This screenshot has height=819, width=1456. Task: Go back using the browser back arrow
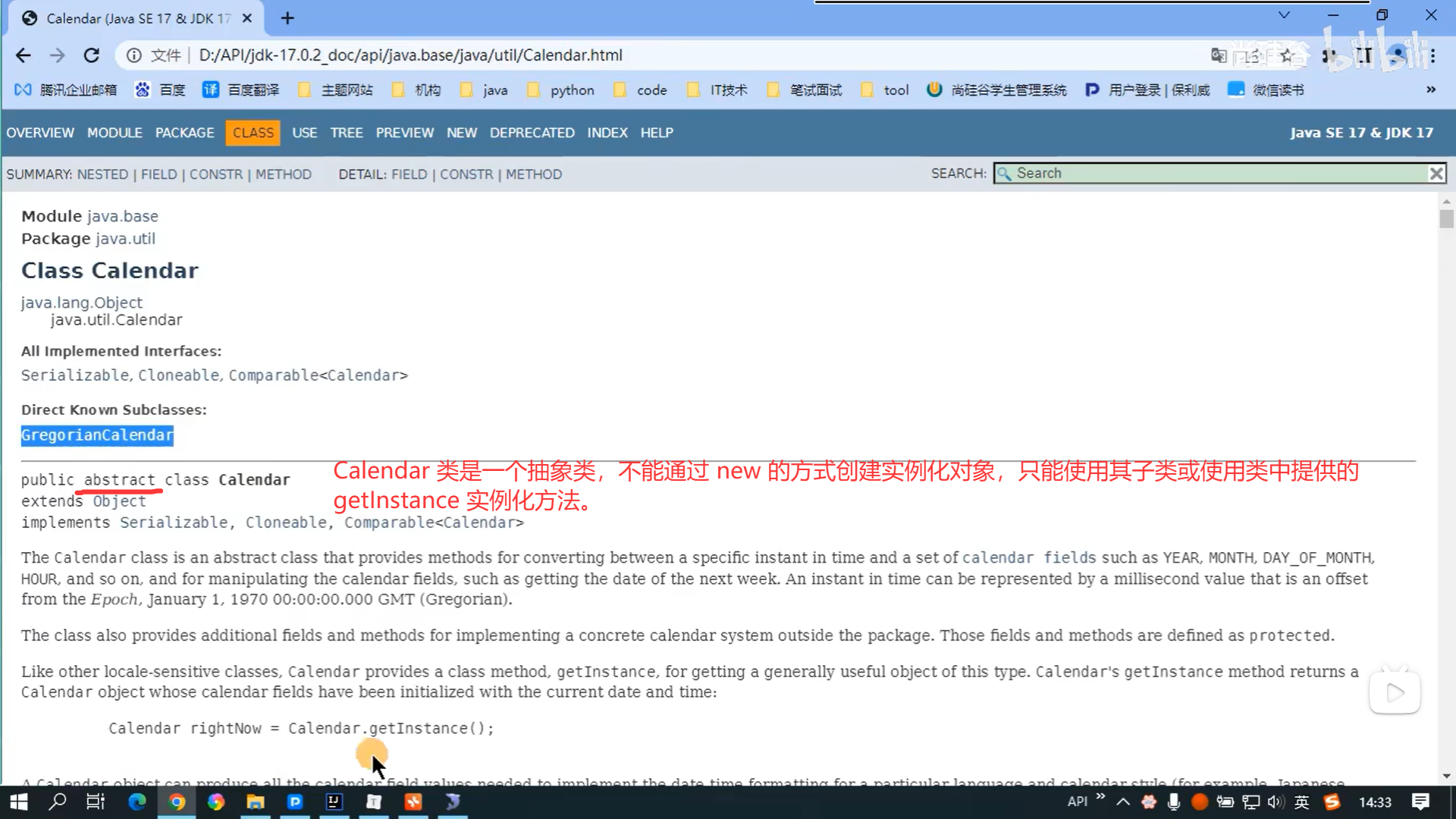tap(24, 55)
